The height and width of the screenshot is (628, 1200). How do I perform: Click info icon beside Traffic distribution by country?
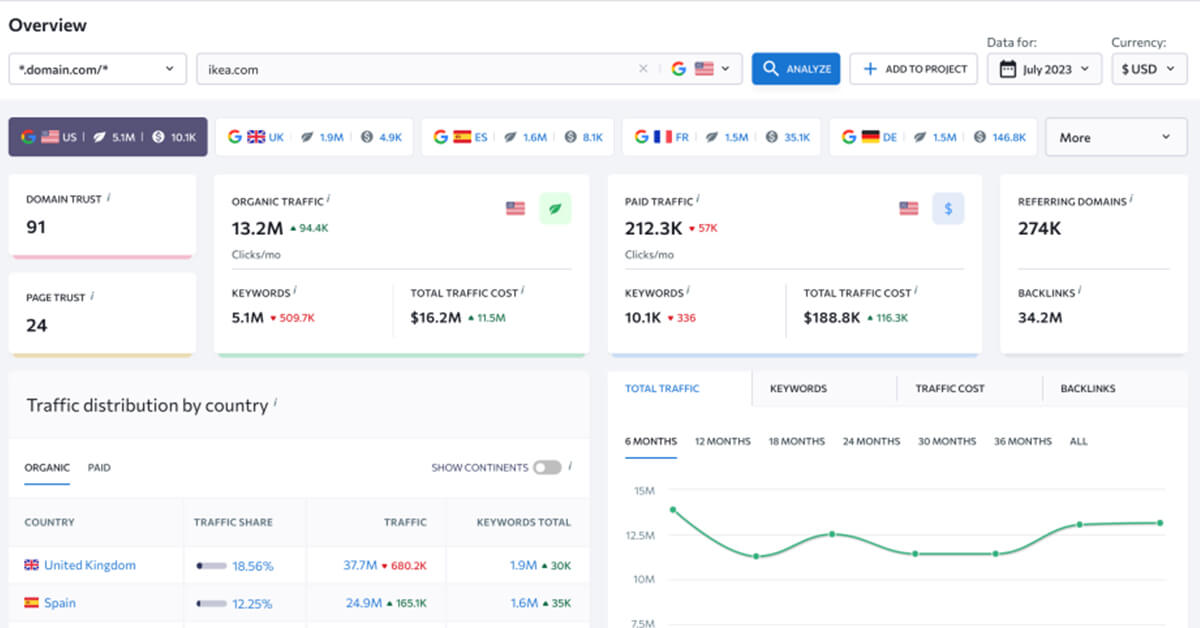(x=275, y=403)
